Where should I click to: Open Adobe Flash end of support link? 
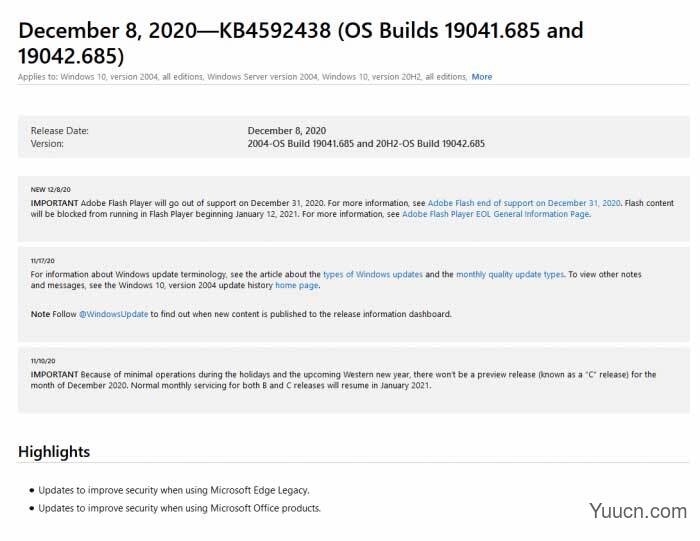524,203
